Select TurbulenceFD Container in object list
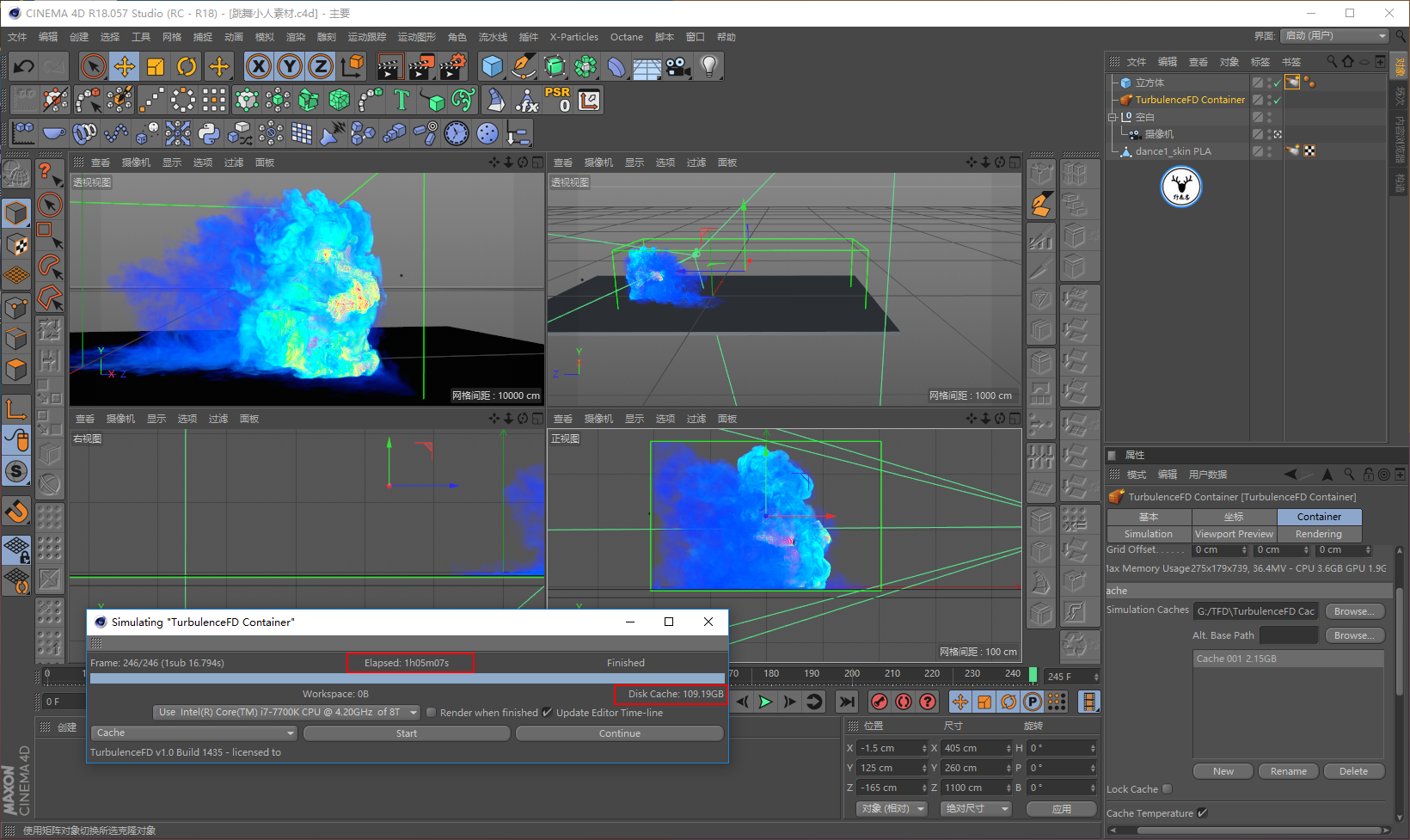Viewport: 1410px width, 840px height. pos(1189,100)
